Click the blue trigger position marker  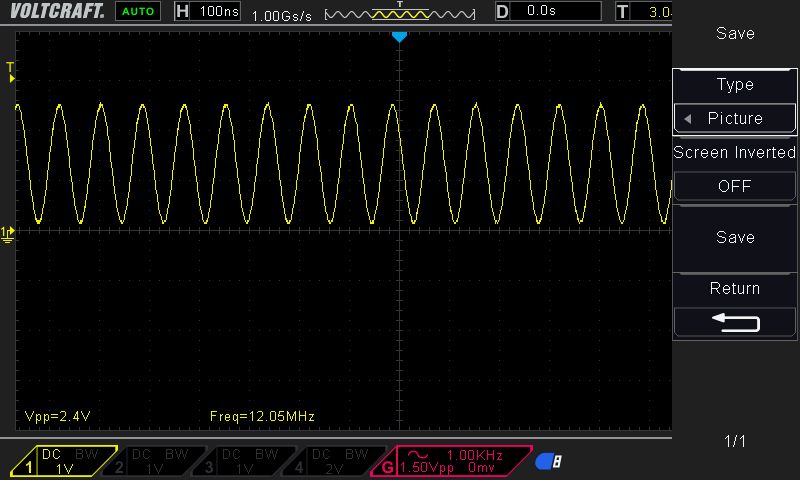399,37
